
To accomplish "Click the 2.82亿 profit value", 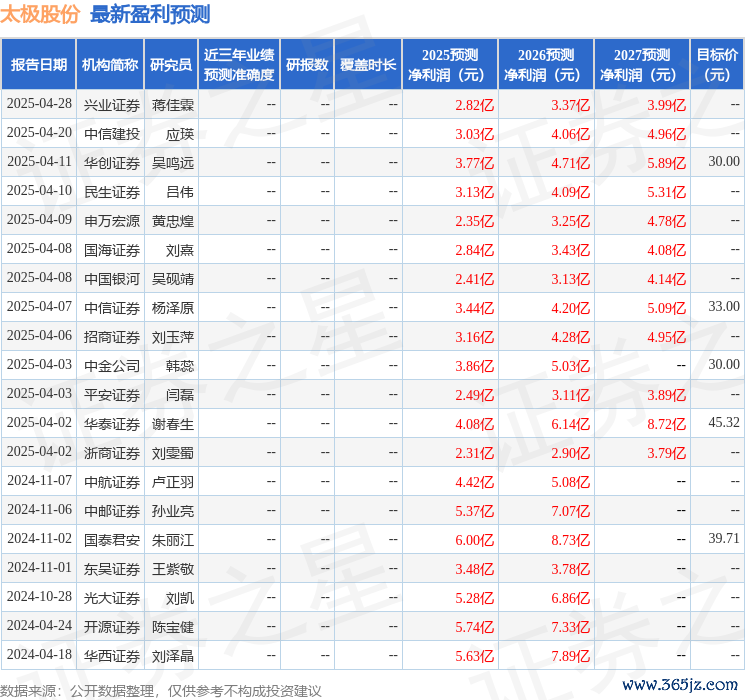I will coord(475,105).
